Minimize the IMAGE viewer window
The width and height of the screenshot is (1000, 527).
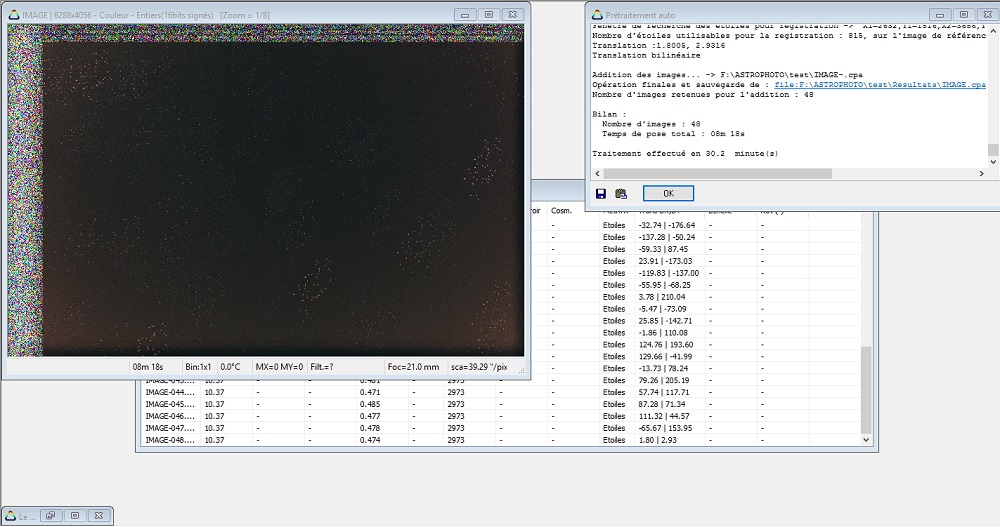click(464, 15)
